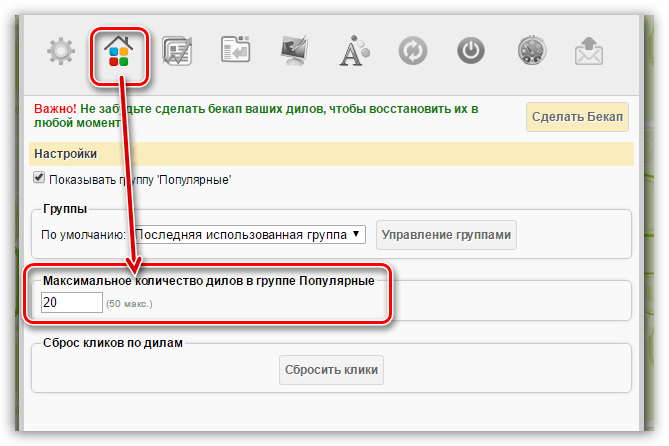Viewport: 669px width, 446px height.
Task: Click the 'Показывать группу Популярные' label text
Action: [x=140, y=180]
